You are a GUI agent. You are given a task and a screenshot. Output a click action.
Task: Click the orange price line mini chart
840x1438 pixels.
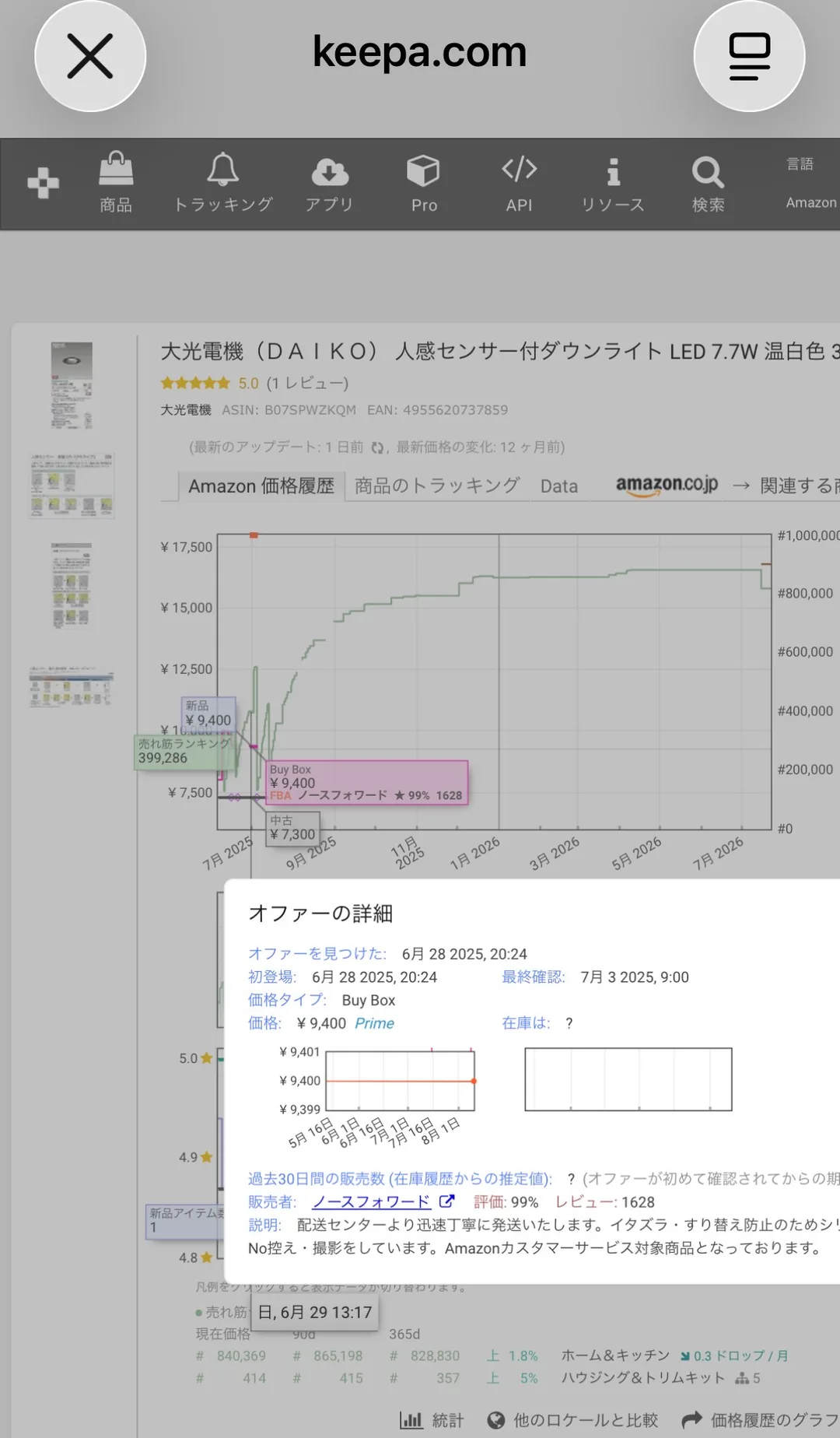(400, 1080)
